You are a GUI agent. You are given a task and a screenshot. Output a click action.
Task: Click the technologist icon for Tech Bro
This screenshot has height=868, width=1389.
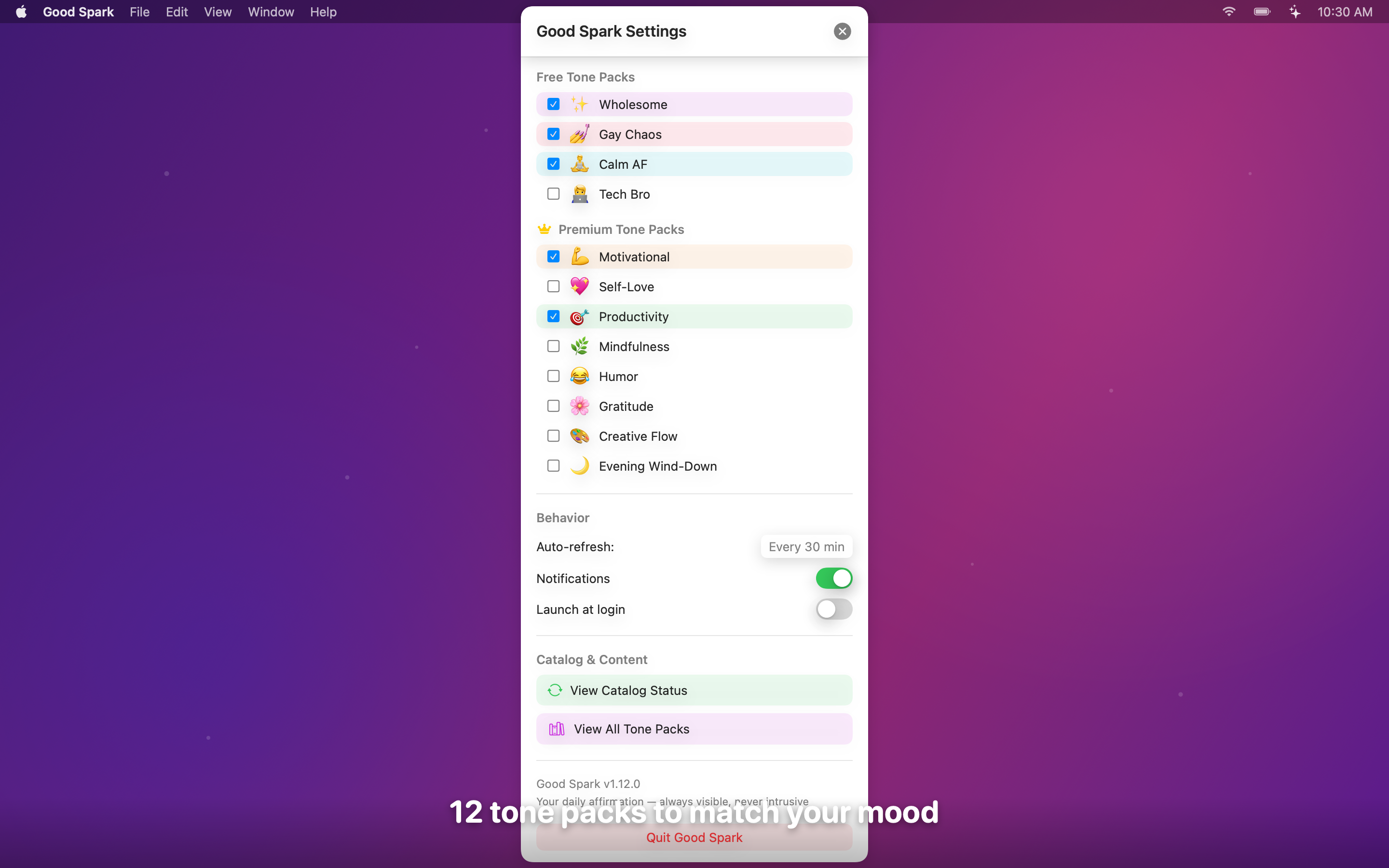coord(579,194)
